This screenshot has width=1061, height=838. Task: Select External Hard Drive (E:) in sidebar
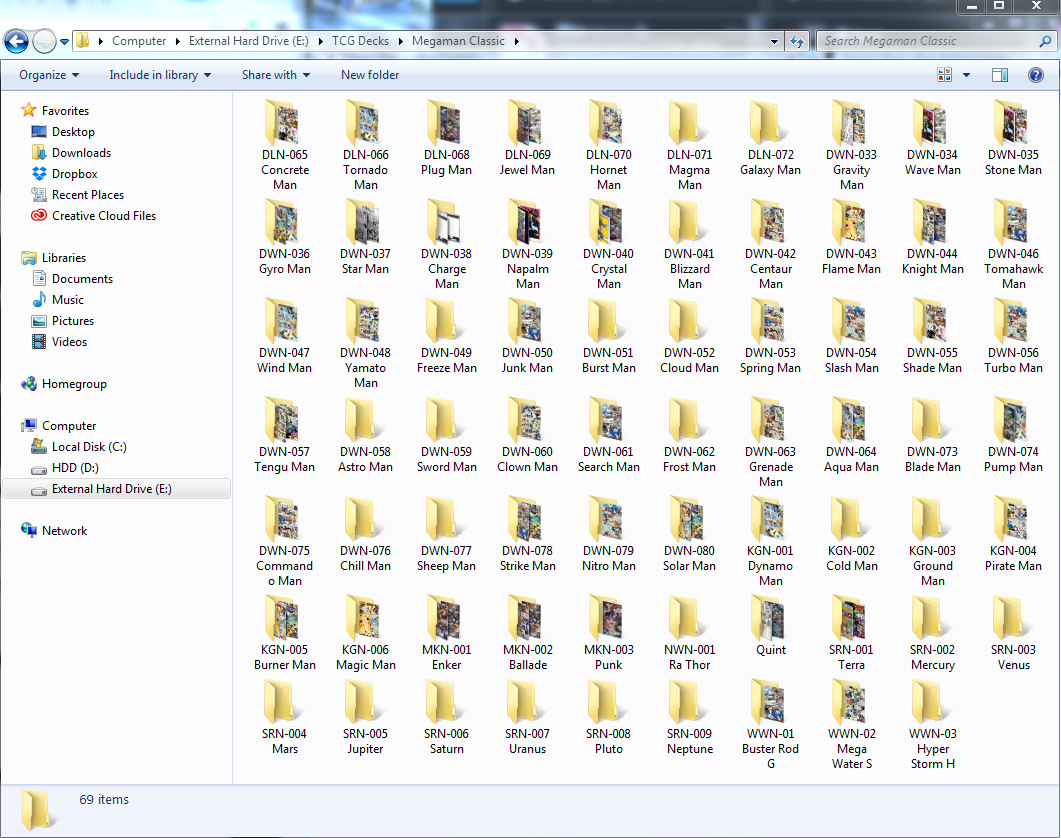[116, 488]
